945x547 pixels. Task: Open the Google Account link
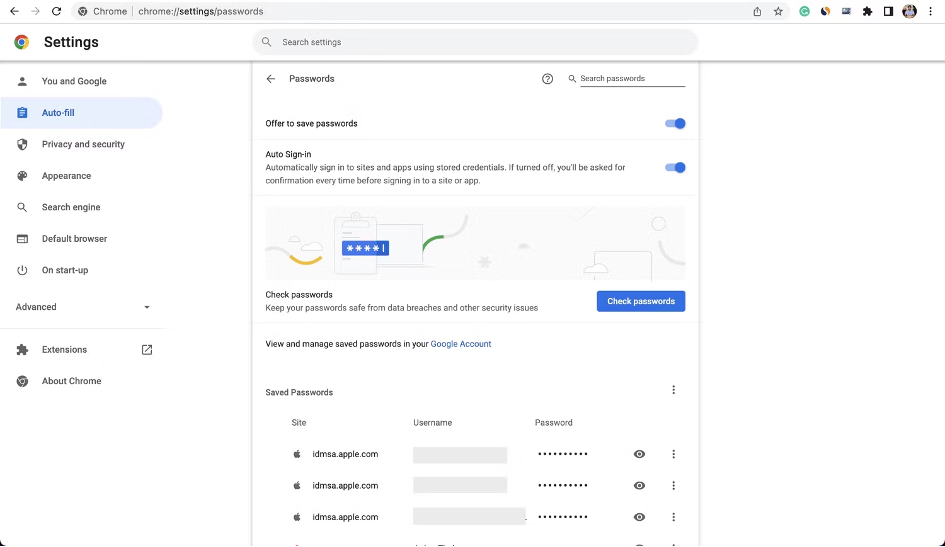[460, 344]
